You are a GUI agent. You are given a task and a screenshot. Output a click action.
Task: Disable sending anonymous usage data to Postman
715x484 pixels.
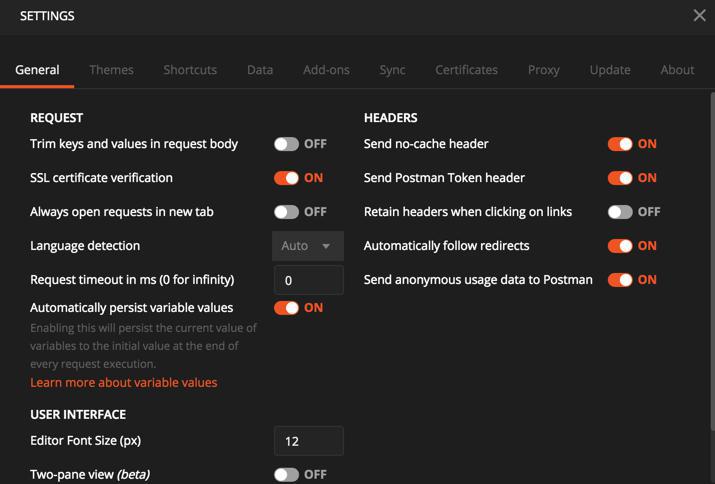(x=620, y=280)
